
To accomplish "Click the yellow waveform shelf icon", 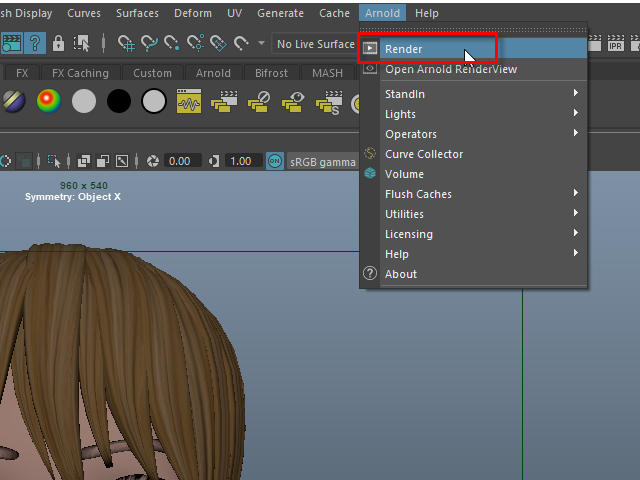I will pos(189,101).
